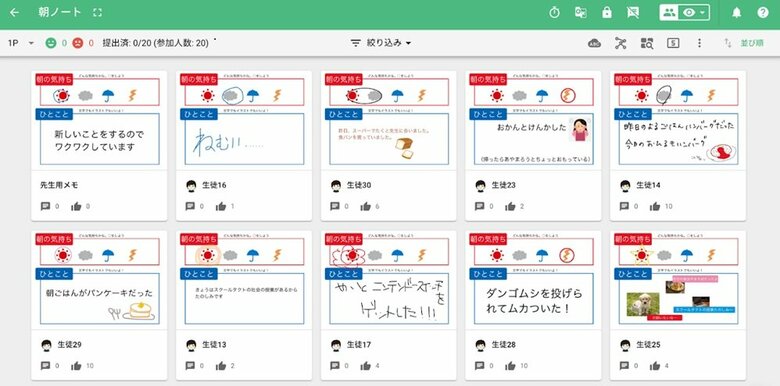Open the 先生用メモ note thumbnail
Screen dimensions: 780x386
99,120
